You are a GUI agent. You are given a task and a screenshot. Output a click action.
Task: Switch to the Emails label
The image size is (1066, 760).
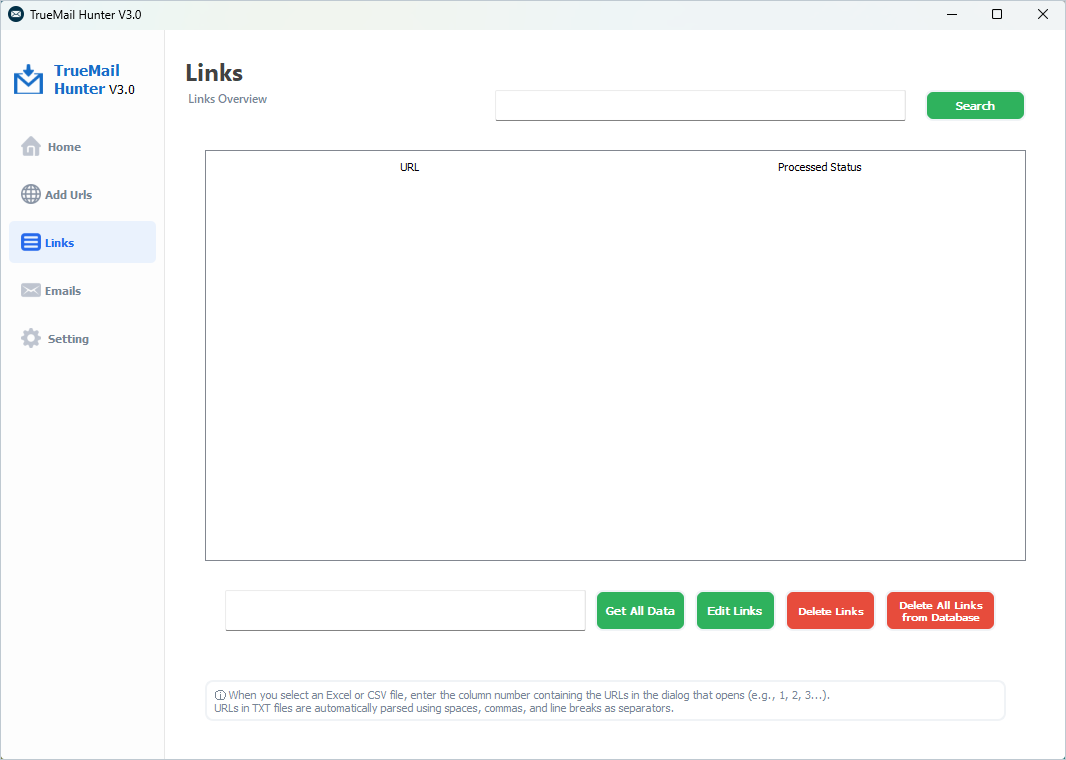[x=63, y=291]
